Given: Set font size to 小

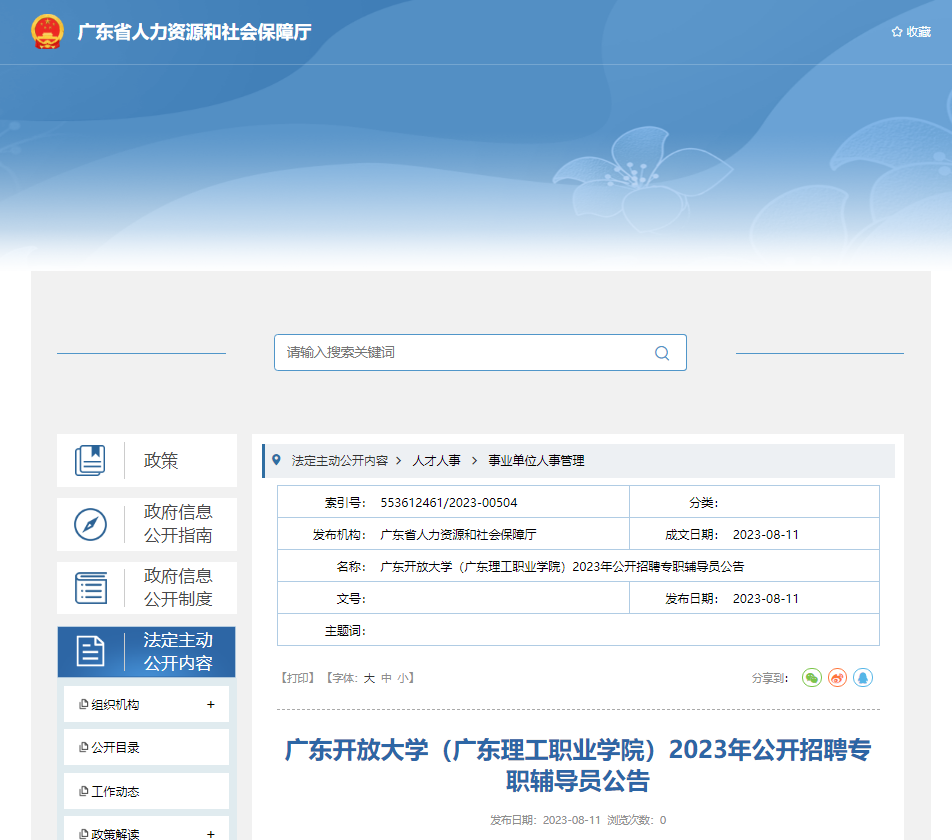Looking at the screenshot, I should point(402,678).
